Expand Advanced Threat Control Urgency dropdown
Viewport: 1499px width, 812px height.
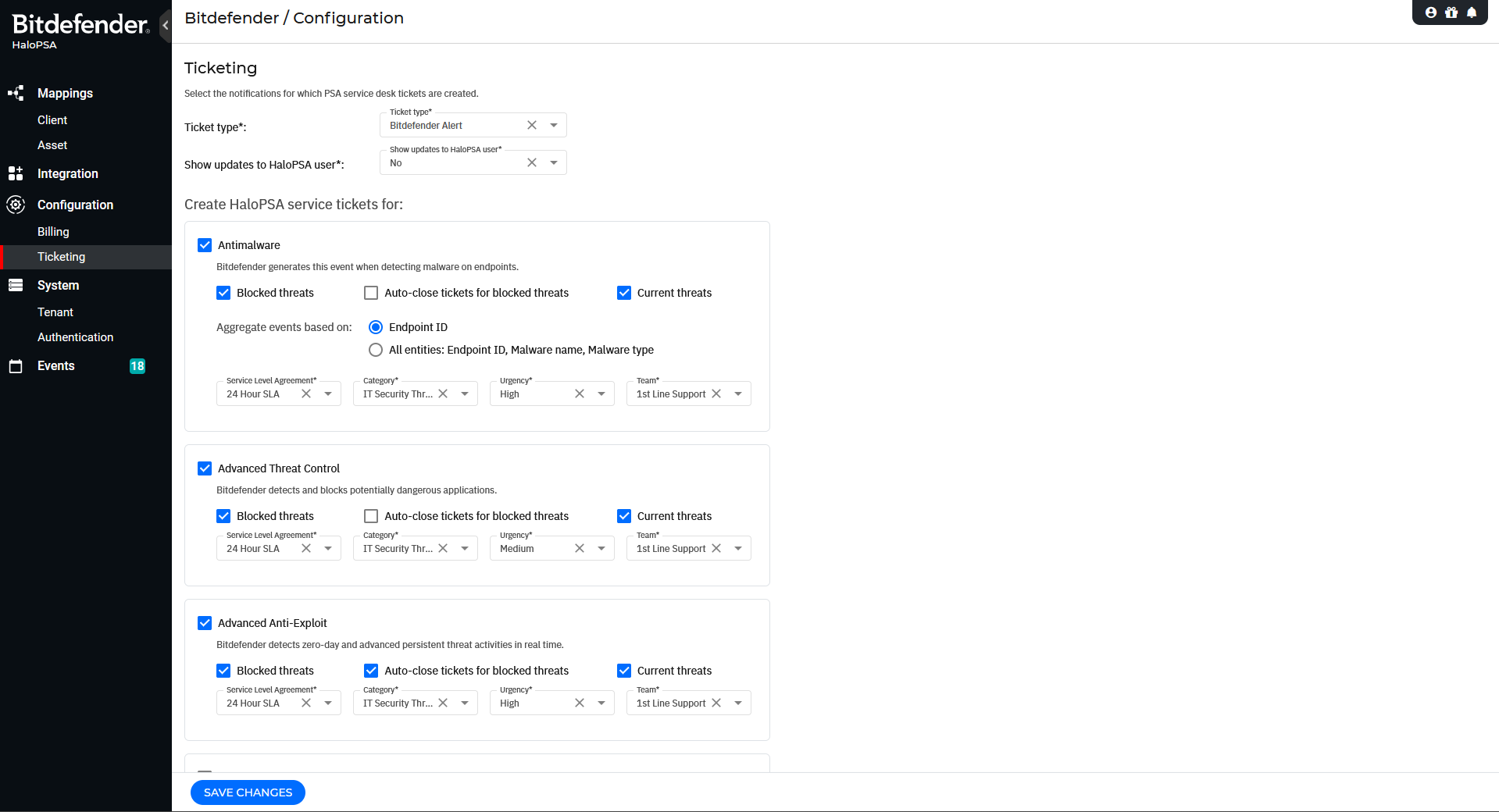pyautogui.click(x=601, y=548)
